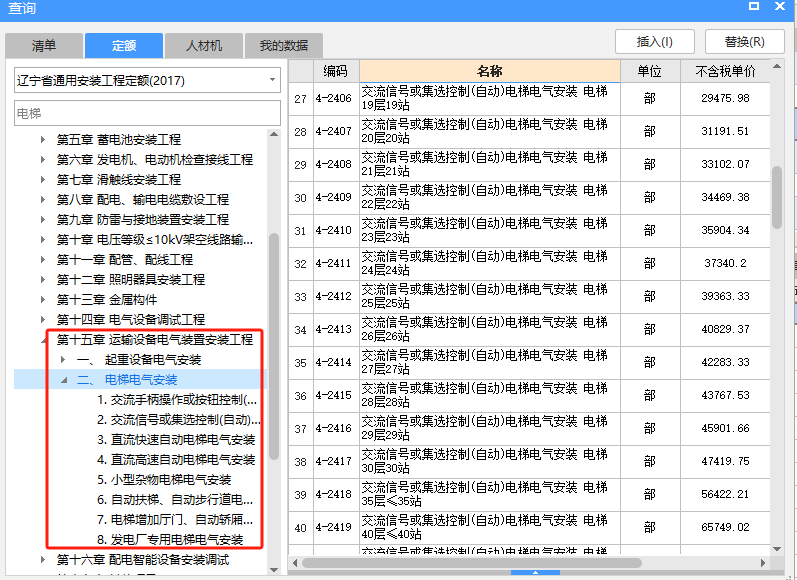The width and height of the screenshot is (797, 580).
Task: Click the table vertical scrollbar thumb
Action: tap(777, 197)
